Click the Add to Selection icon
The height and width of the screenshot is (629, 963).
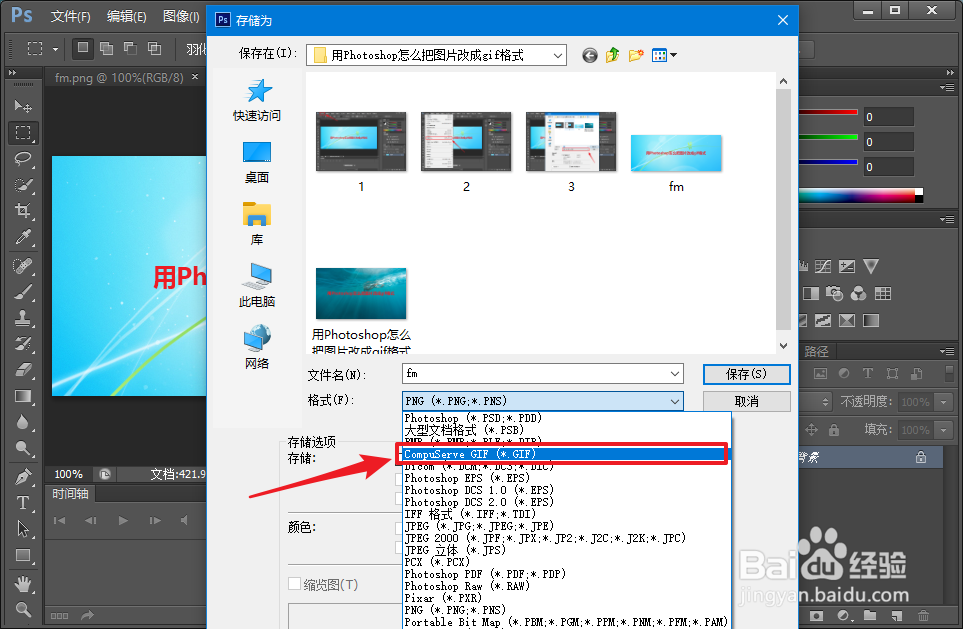click(x=106, y=48)
